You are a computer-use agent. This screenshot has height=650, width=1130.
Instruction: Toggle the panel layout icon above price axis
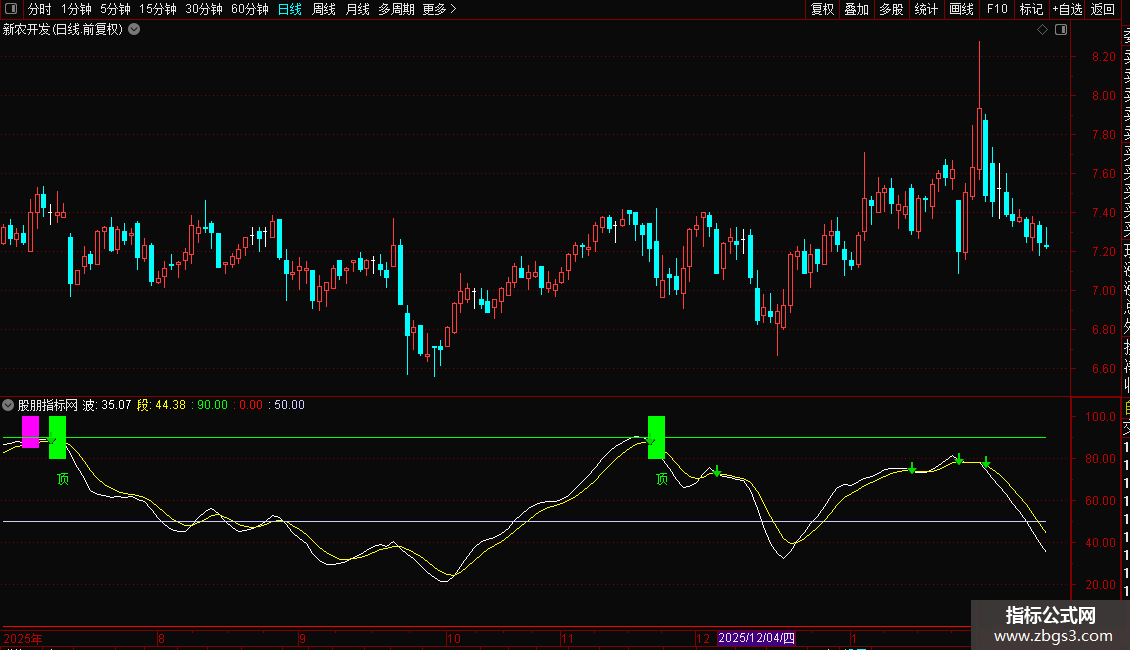coord(1061,30)
